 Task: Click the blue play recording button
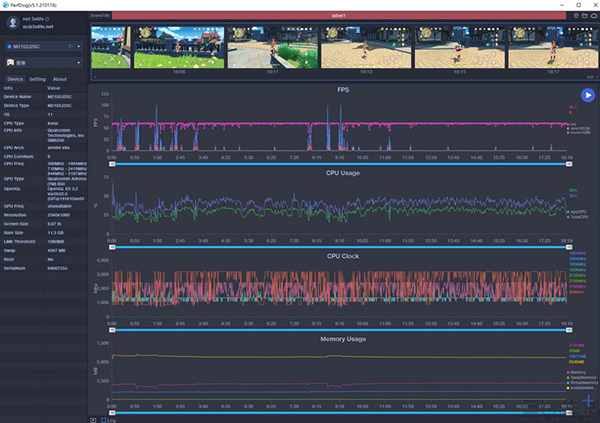point(587,95)
